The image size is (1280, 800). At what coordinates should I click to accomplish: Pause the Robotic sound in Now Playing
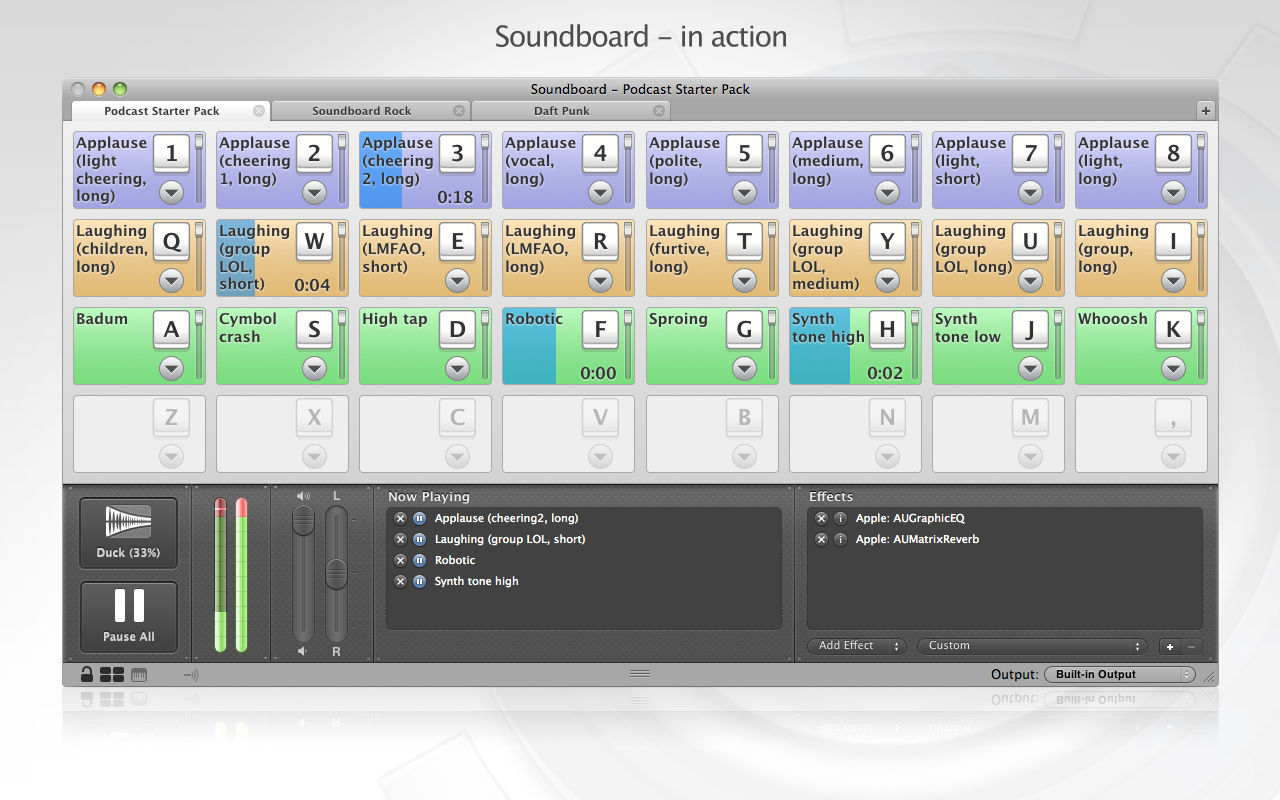point(420,560)
